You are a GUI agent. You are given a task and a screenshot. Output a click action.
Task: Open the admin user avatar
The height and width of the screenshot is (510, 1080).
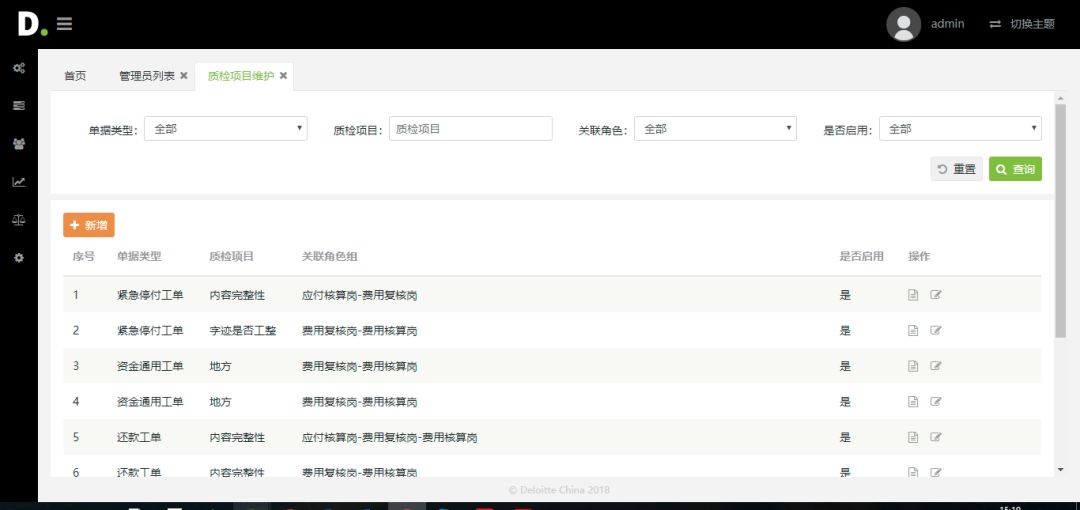pyautogui.click(x=903, y=25)
